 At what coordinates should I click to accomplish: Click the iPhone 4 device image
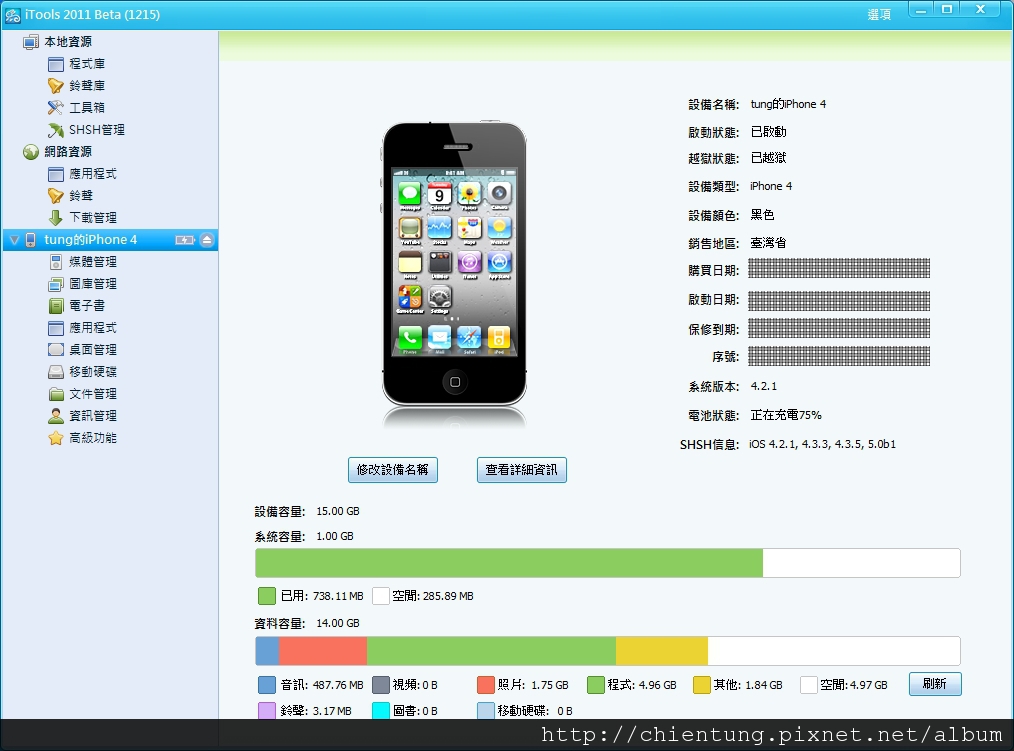(455, 264)
